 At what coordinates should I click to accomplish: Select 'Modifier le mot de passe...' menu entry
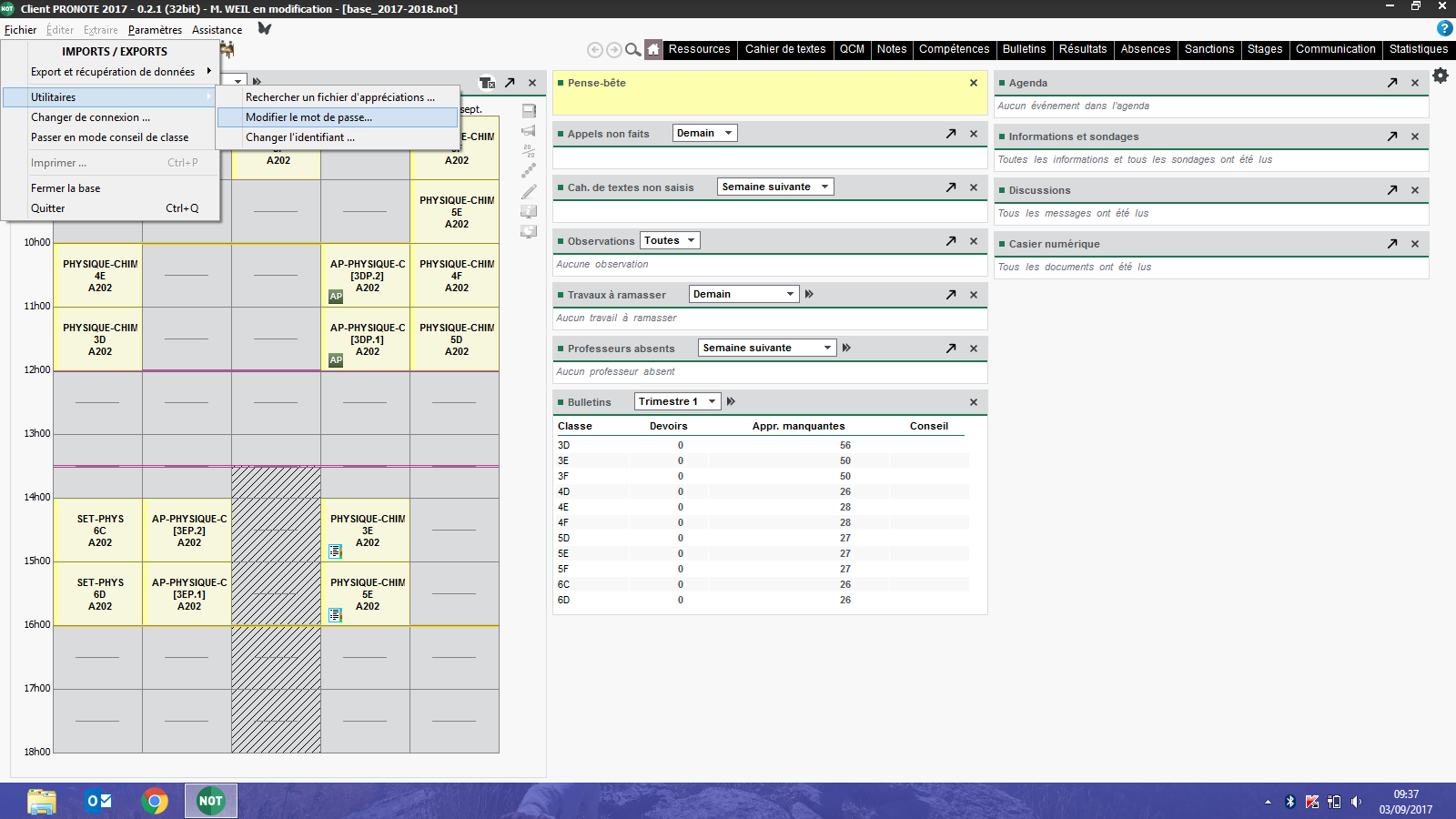click(x=308, y=117)
